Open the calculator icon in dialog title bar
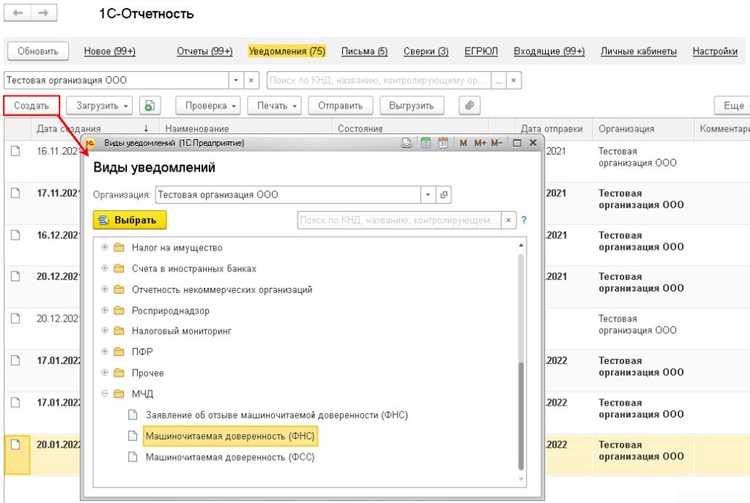Screen dimensions: 750x503 [x=425, y=142]
